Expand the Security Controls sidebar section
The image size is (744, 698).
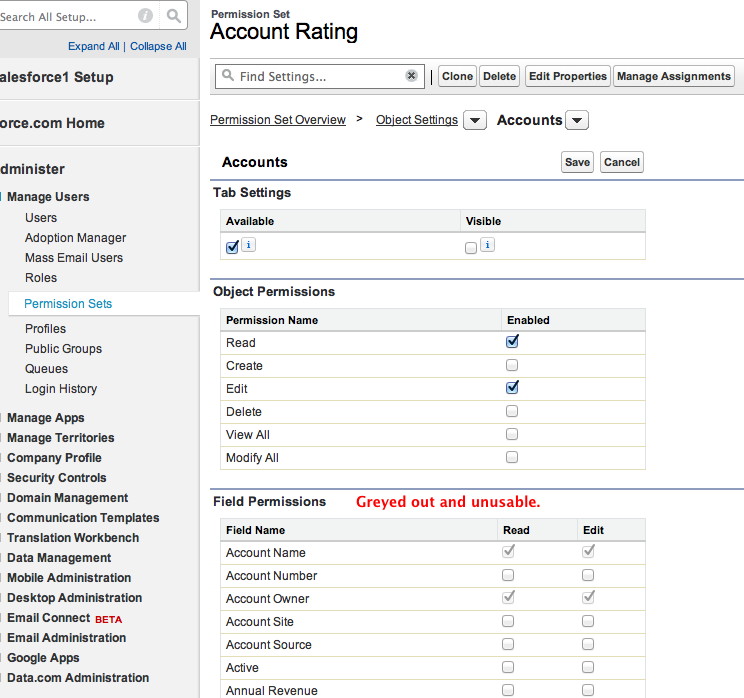[x=56, y=478]
